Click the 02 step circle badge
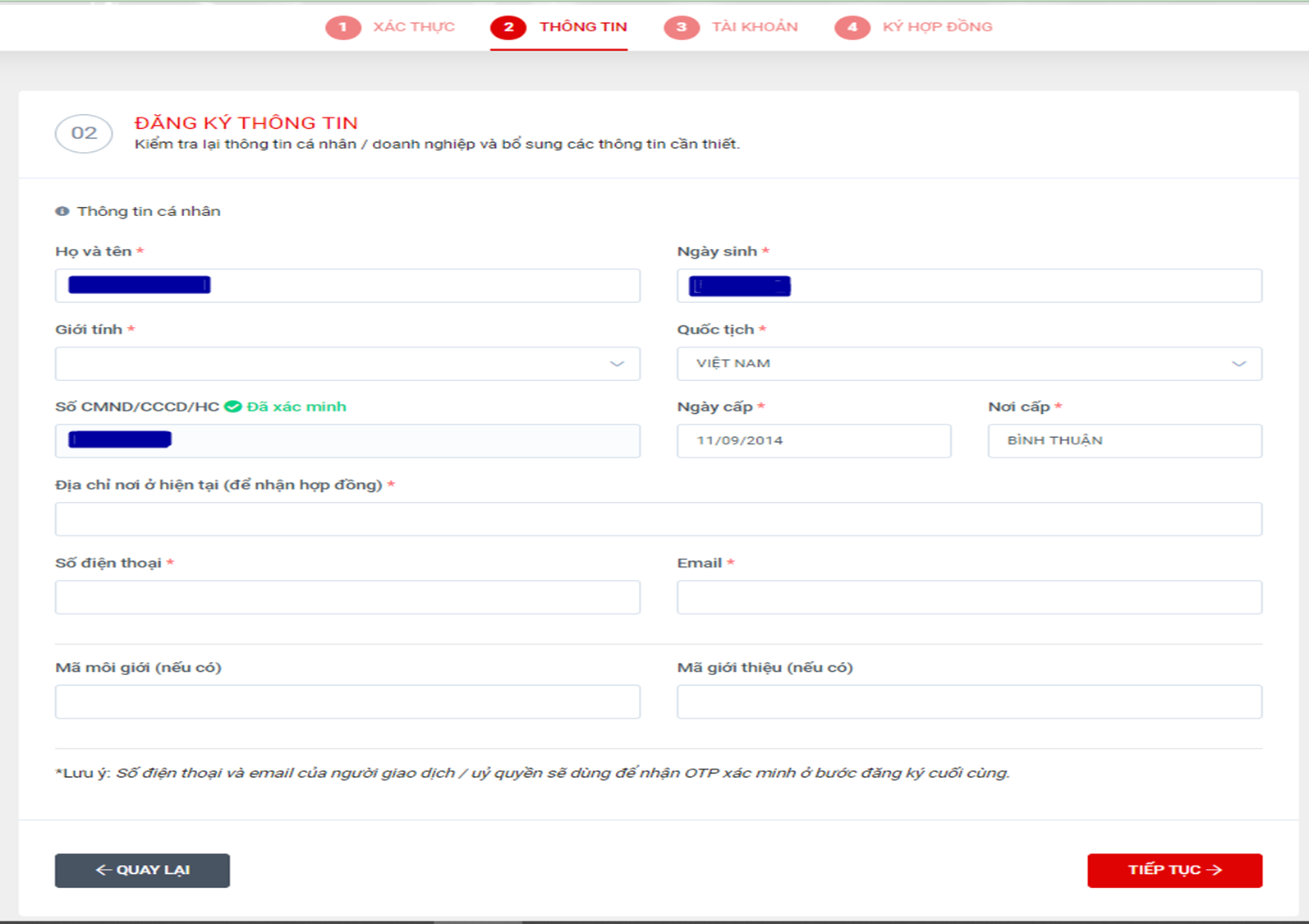The width and height of the screenshot is (1309, 924). tap(84, 133)
